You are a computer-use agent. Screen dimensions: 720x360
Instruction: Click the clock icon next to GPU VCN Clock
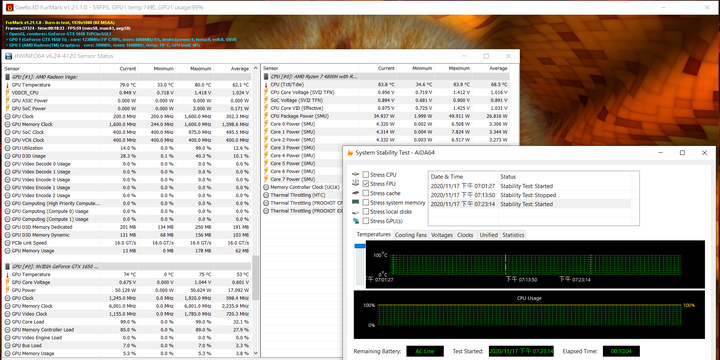[x=7, y=140]
